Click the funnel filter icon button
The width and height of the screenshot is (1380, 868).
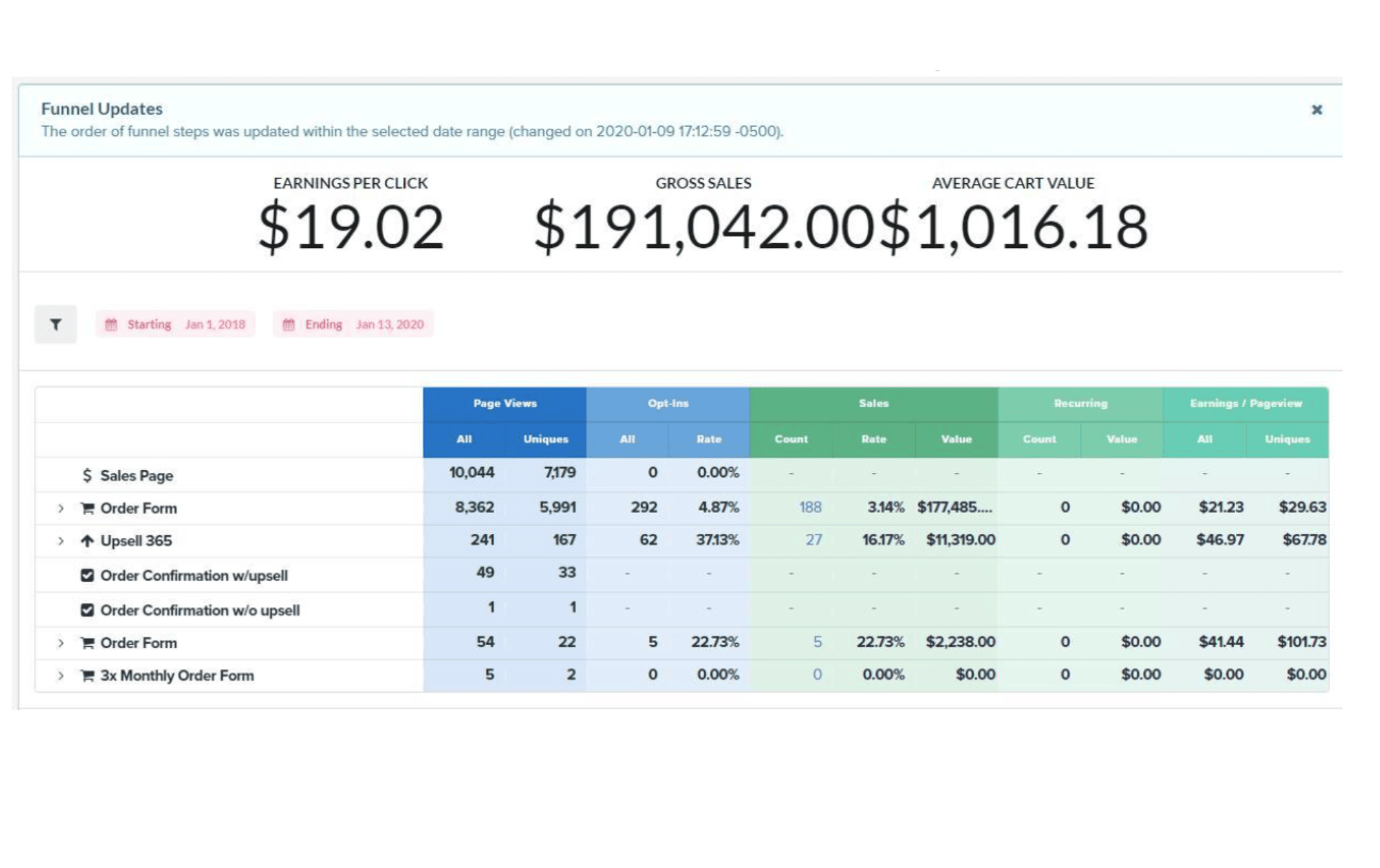click(56, 325)
